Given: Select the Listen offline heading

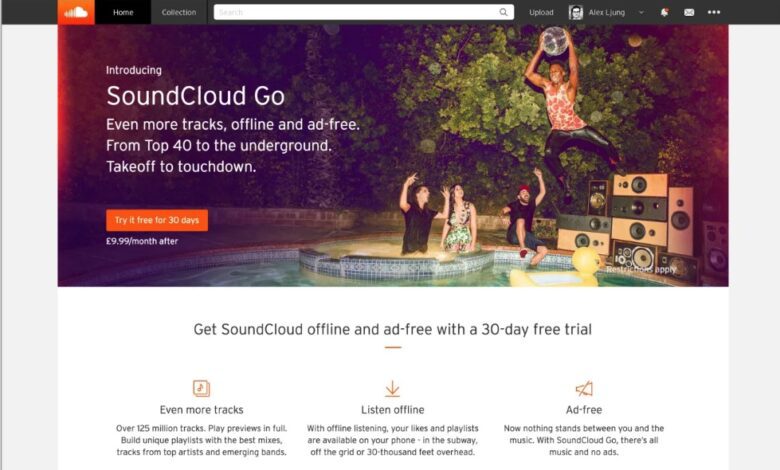Looking at the screenshot, I should pyautogui.click(x=392, y=410).
